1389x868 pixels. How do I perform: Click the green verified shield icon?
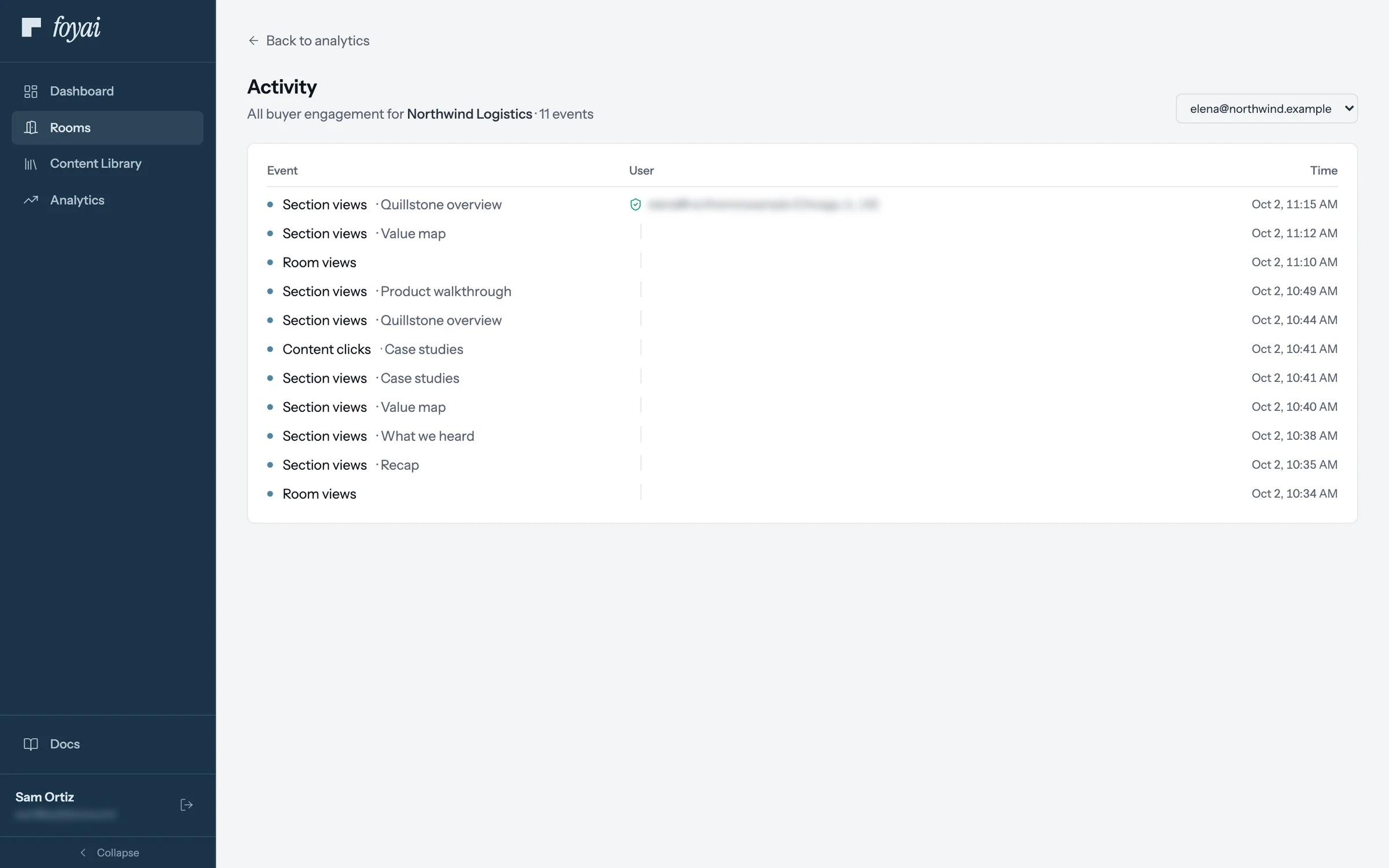click(x=635, y=204)
